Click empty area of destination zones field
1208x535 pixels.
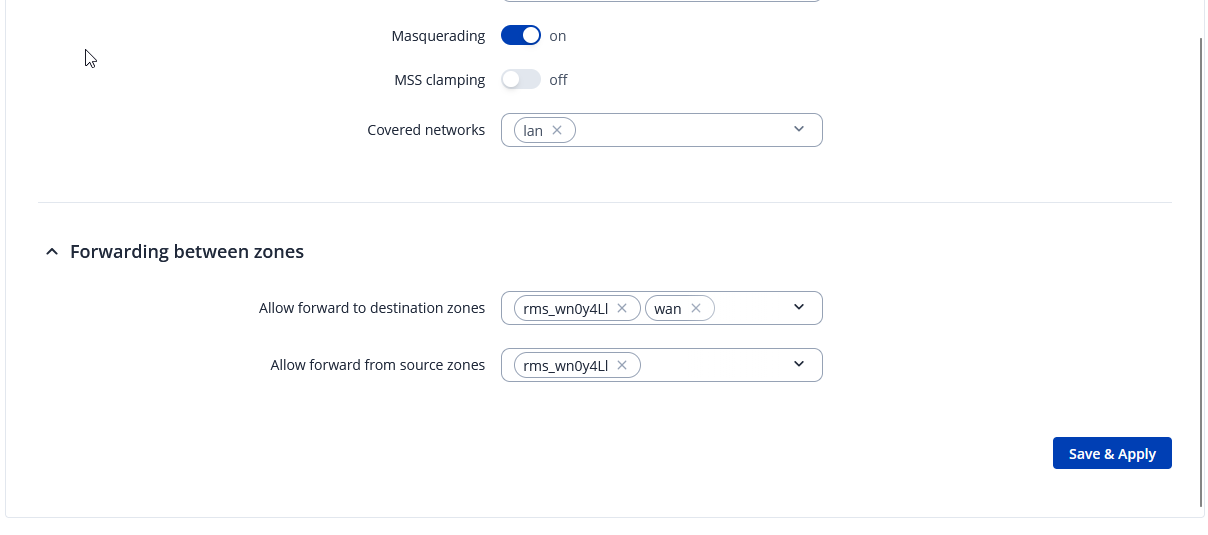pyautogui.click(x=750, y=308)
